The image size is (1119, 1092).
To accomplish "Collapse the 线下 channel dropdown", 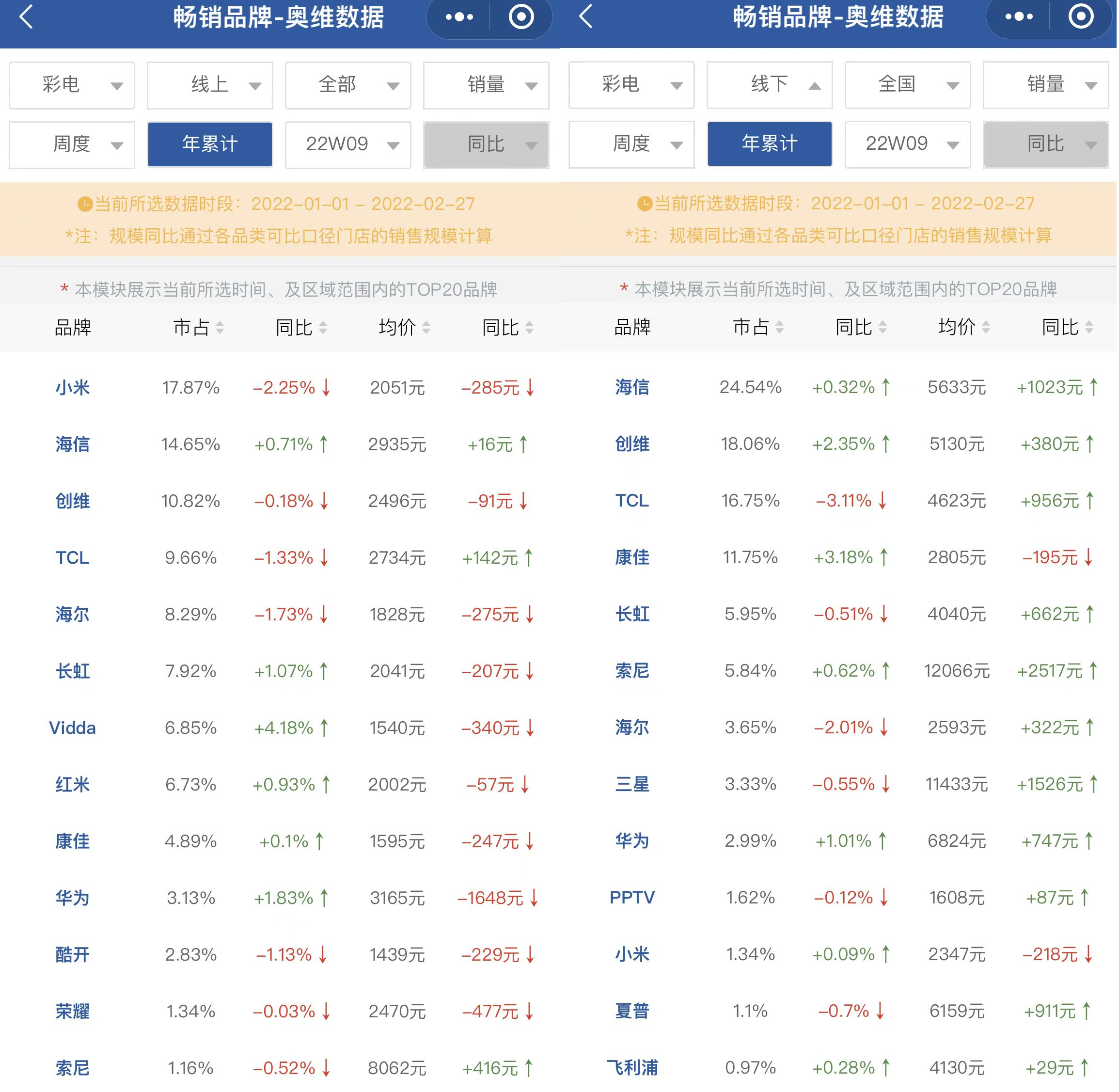I will point(770,85).
